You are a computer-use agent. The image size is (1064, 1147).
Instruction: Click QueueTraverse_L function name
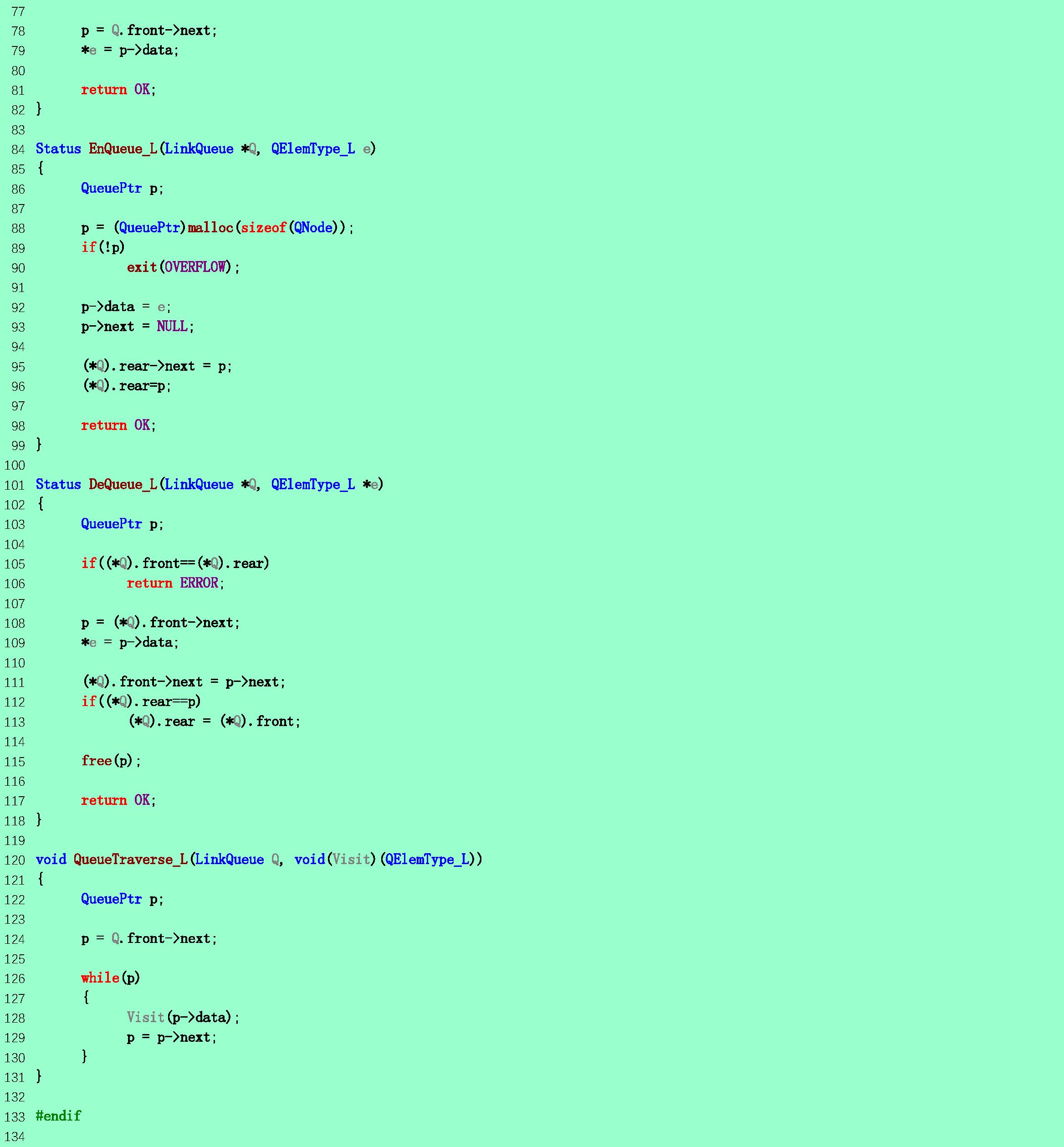pyautogui.click(x=131, y=860)
